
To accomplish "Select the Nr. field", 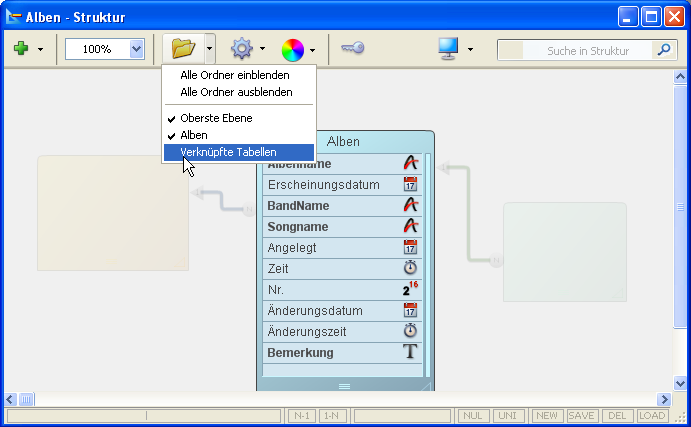I will tap(342, 290).
